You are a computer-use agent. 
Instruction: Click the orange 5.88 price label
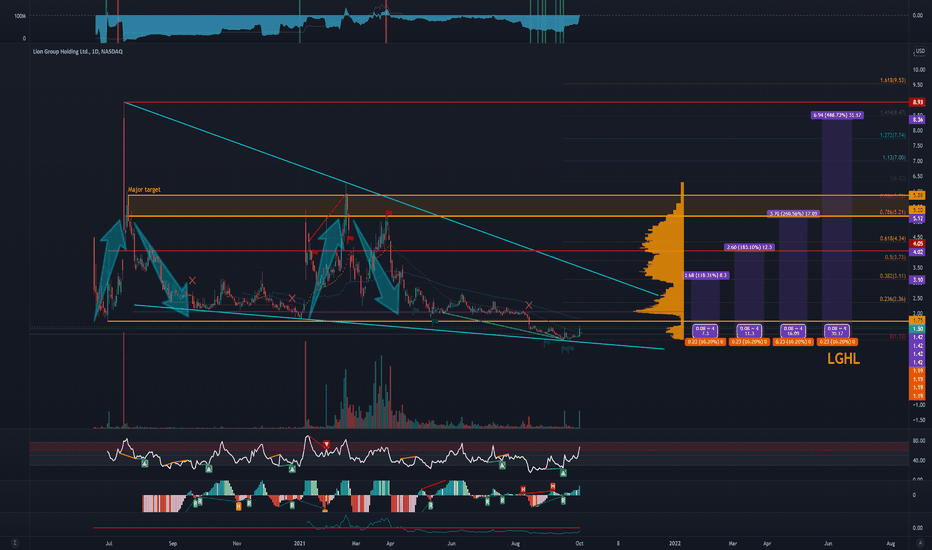(x=918, y=195)
